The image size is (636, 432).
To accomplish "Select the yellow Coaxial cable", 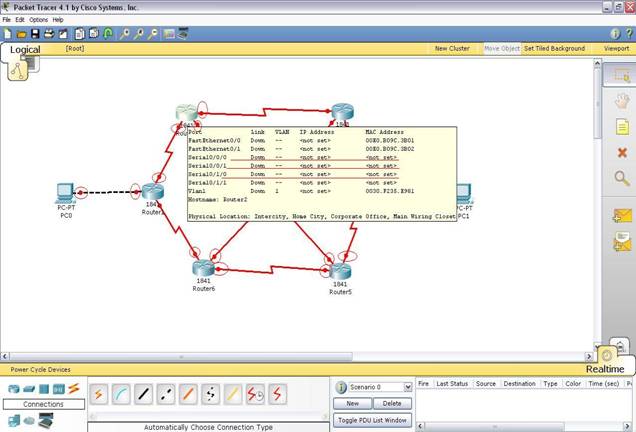I will pyautogui.click(x=233, y=394).
